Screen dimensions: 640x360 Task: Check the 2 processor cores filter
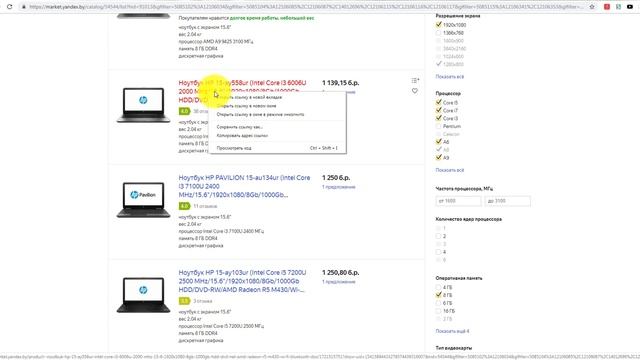click(439, 236)
